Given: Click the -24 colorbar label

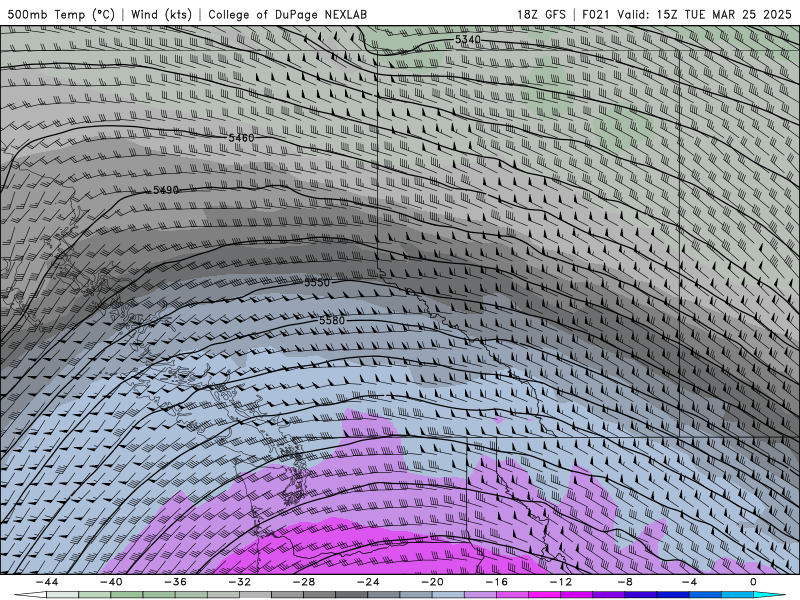Looking at the screenshot, I should coord(368,582).
